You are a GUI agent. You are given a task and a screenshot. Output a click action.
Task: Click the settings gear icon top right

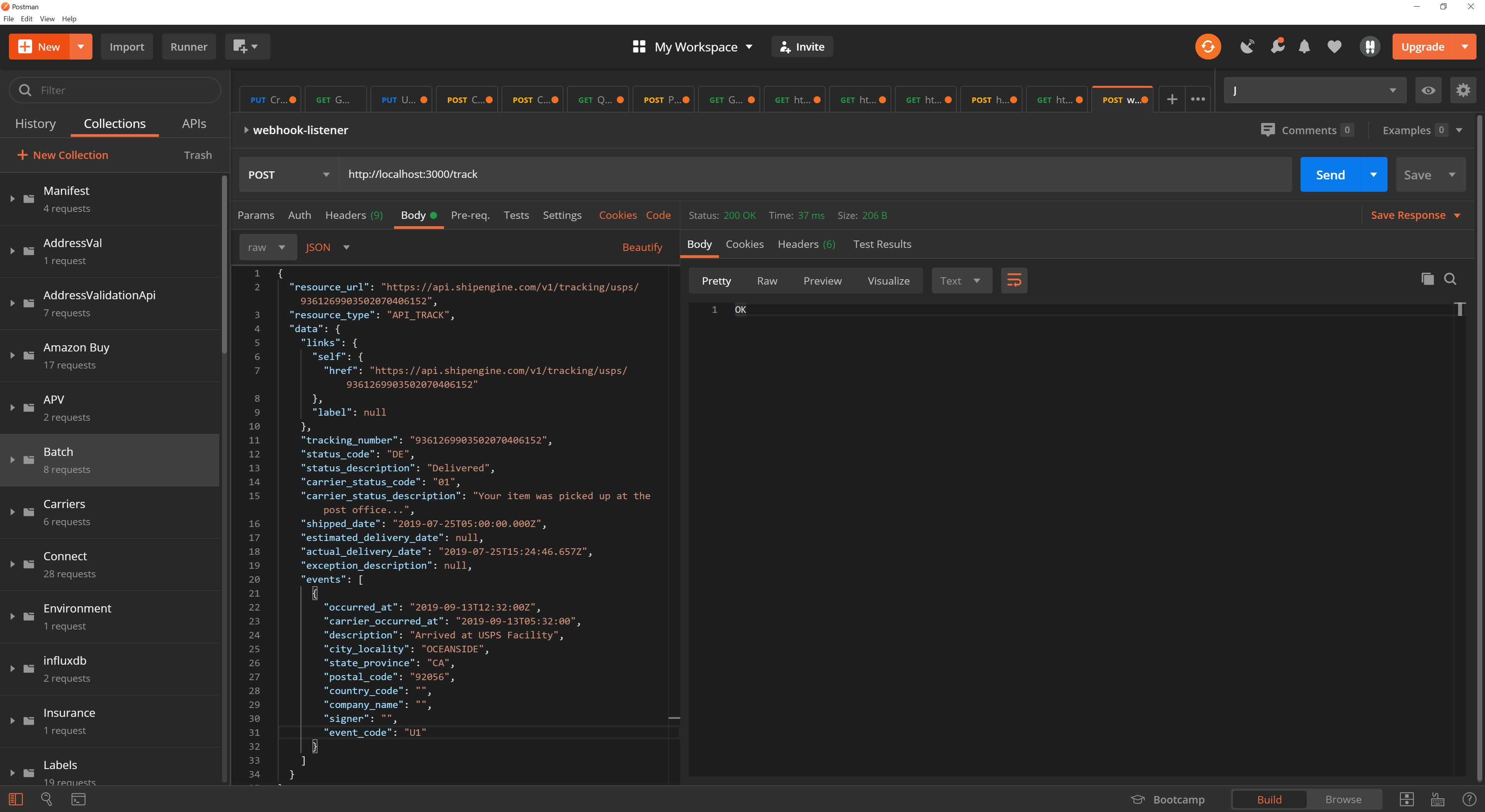tap(1463, 90)
